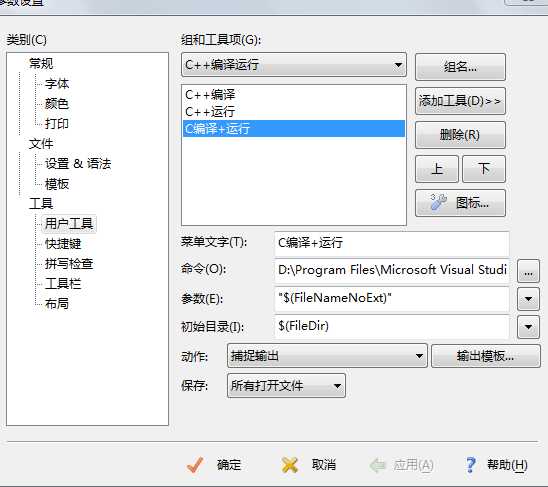Select 字体 in the category tree
The image size is (548, 487).
point(57,84)
